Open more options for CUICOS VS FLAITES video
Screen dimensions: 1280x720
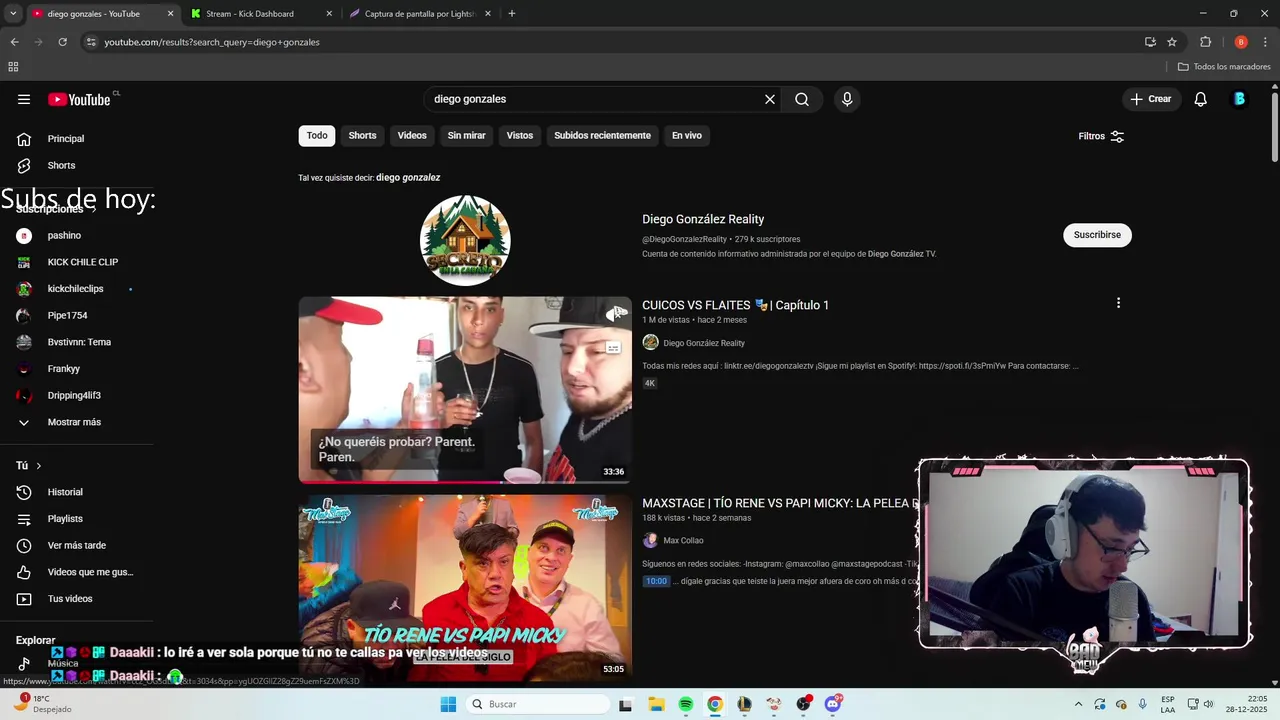coord(1118,303)
